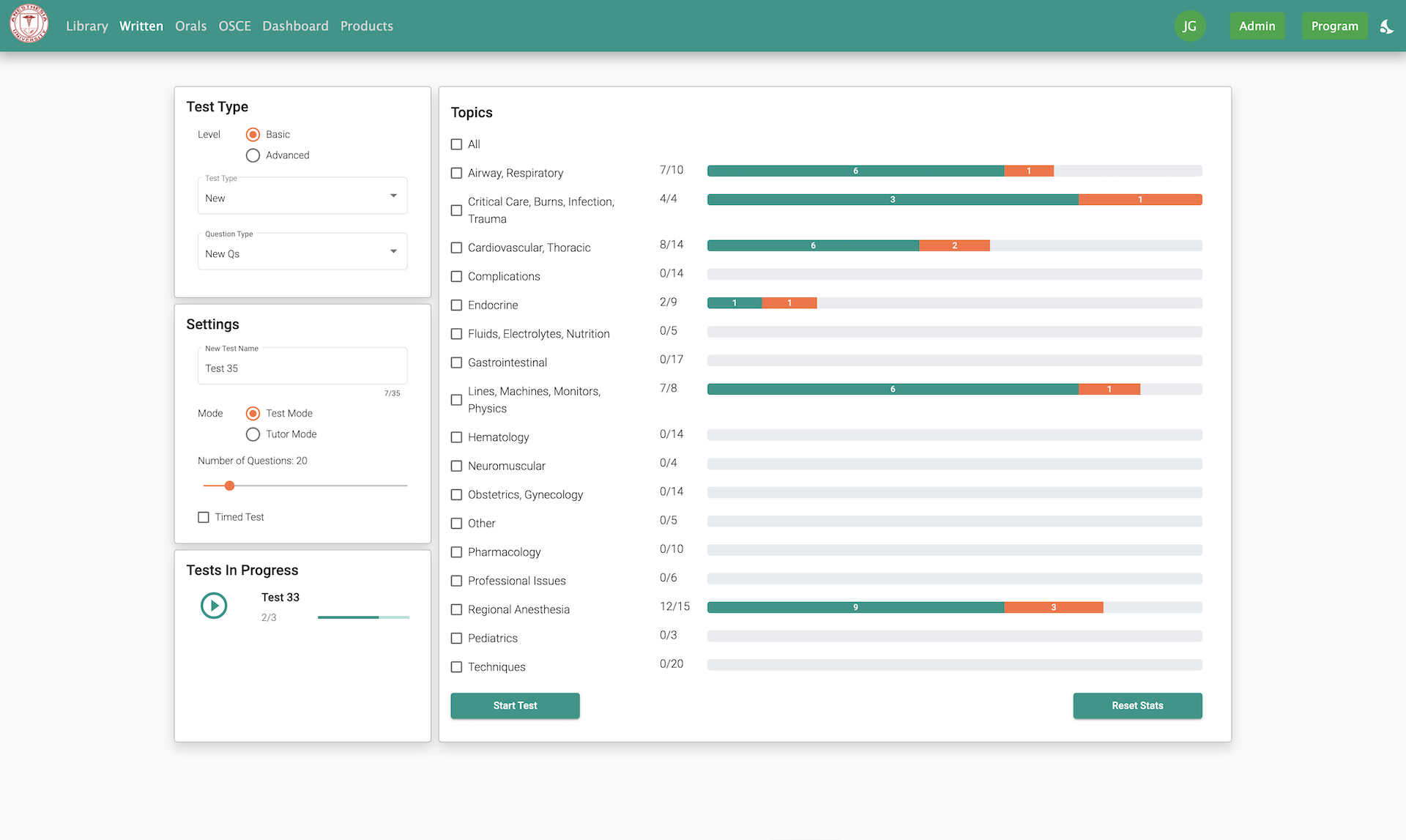Image resolution: width=1406 pixels, height=840 pixels.
Task: Choose Tutor Mode radio button
Action: click(253, 434)
